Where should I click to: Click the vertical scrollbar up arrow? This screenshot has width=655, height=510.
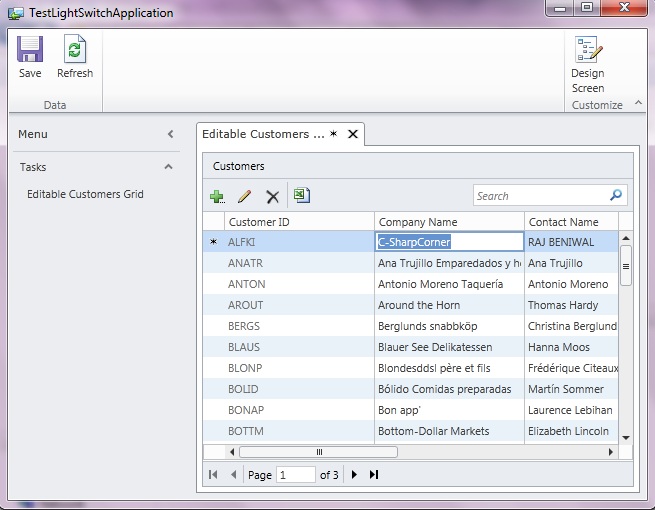[625, 239]
